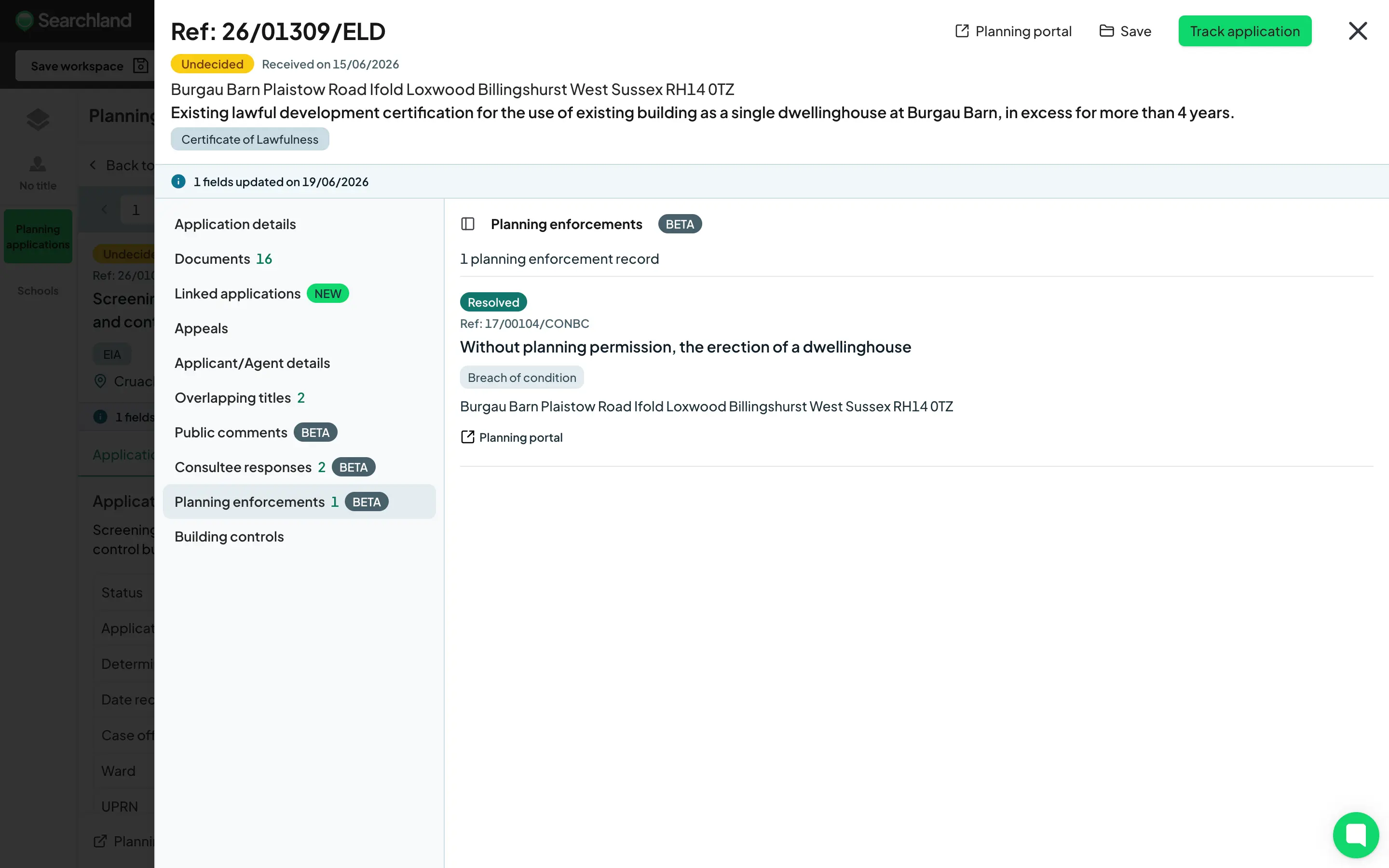Click the BETA badge next to Planning enforcements heading
This screenshot has width=1389, height=868.
pyautogui.click(x=680, y=224)
